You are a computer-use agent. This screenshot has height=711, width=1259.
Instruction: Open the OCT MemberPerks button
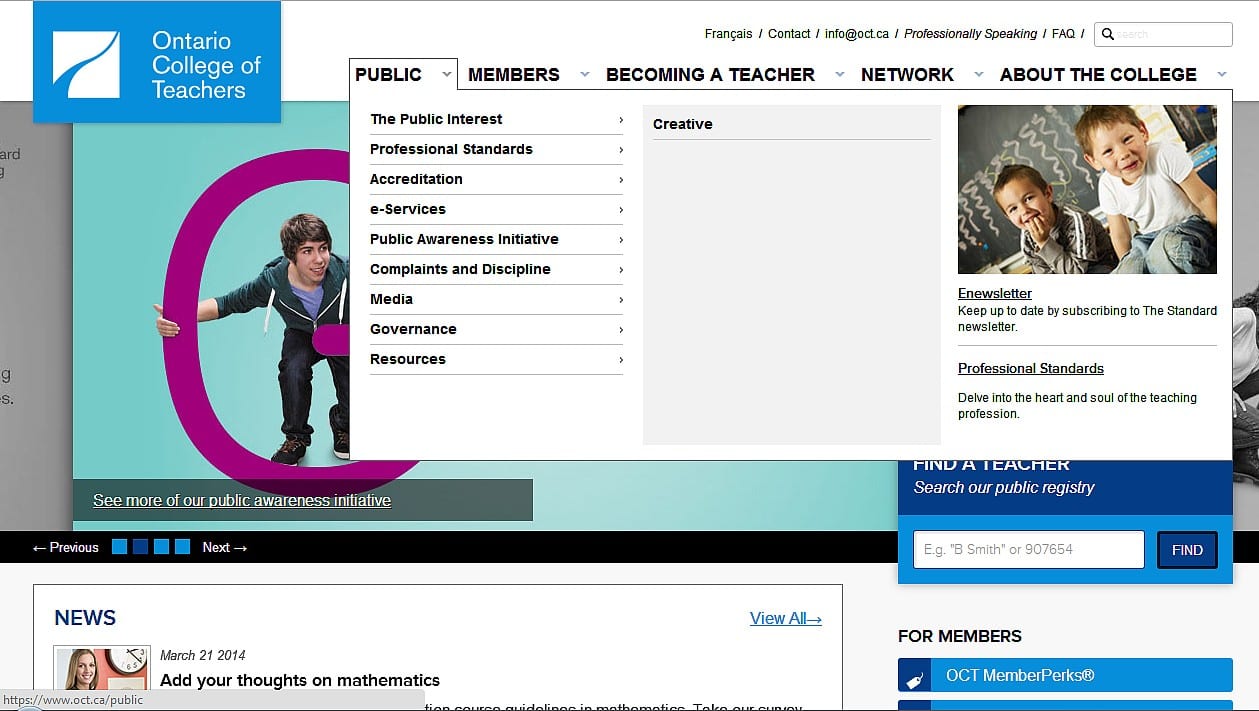coord(1065,676)
